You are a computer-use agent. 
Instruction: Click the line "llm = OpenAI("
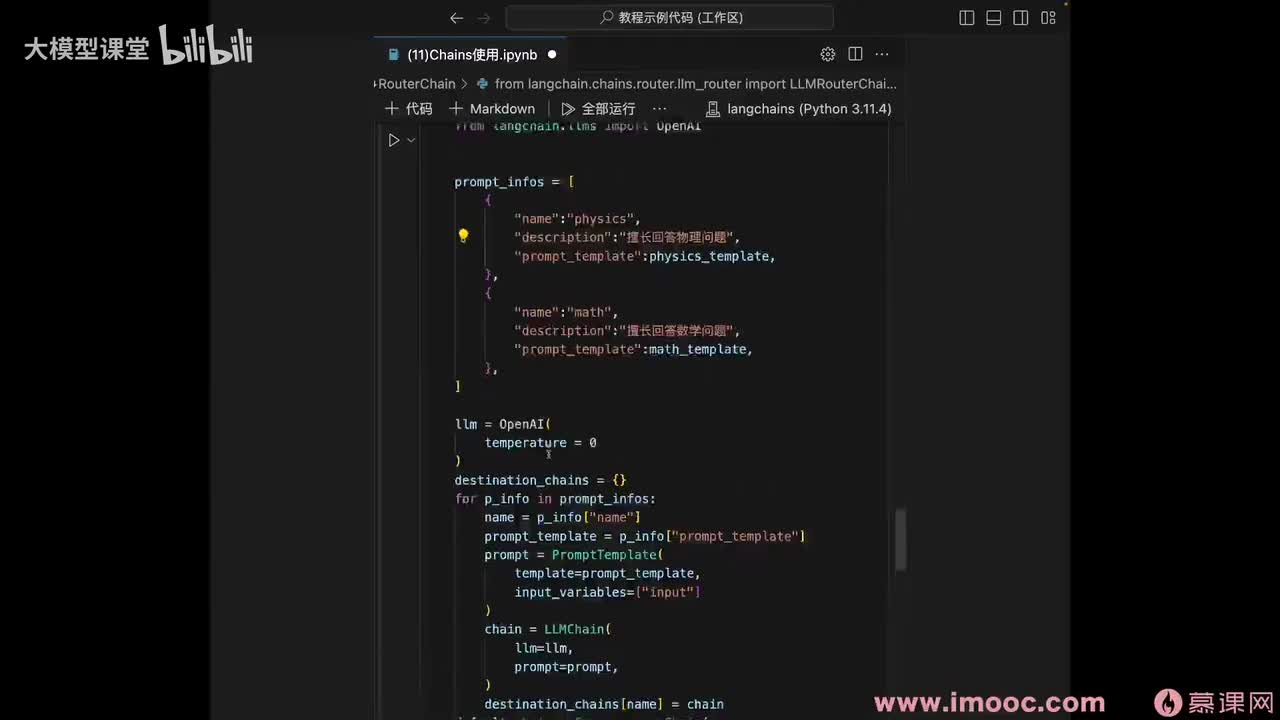[x=503, y=424]
